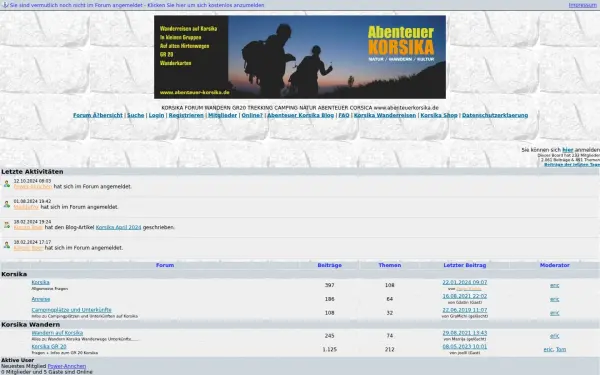Click the 'Letzter Beitrag' column header
This screenshot has height=375, width=600.
coord(465,265)
